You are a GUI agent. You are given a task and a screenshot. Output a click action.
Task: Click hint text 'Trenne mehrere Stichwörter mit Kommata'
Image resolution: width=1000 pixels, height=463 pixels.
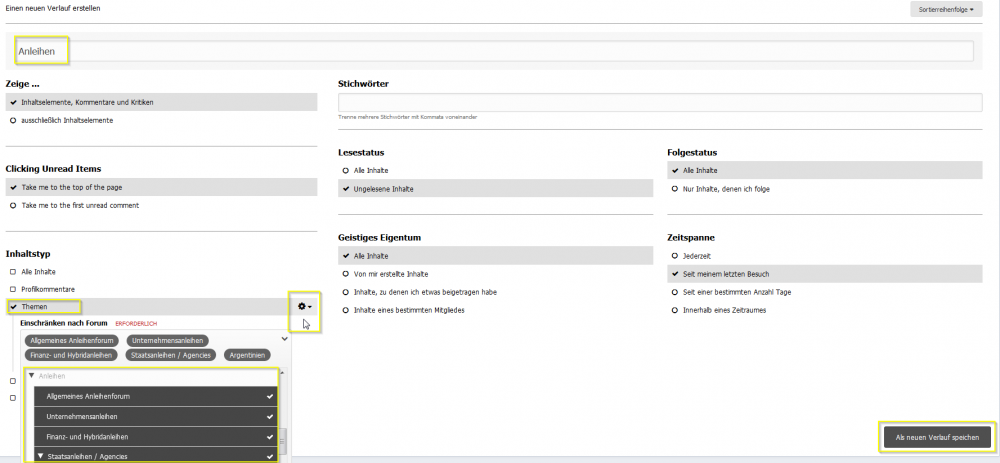click(408, 117)
